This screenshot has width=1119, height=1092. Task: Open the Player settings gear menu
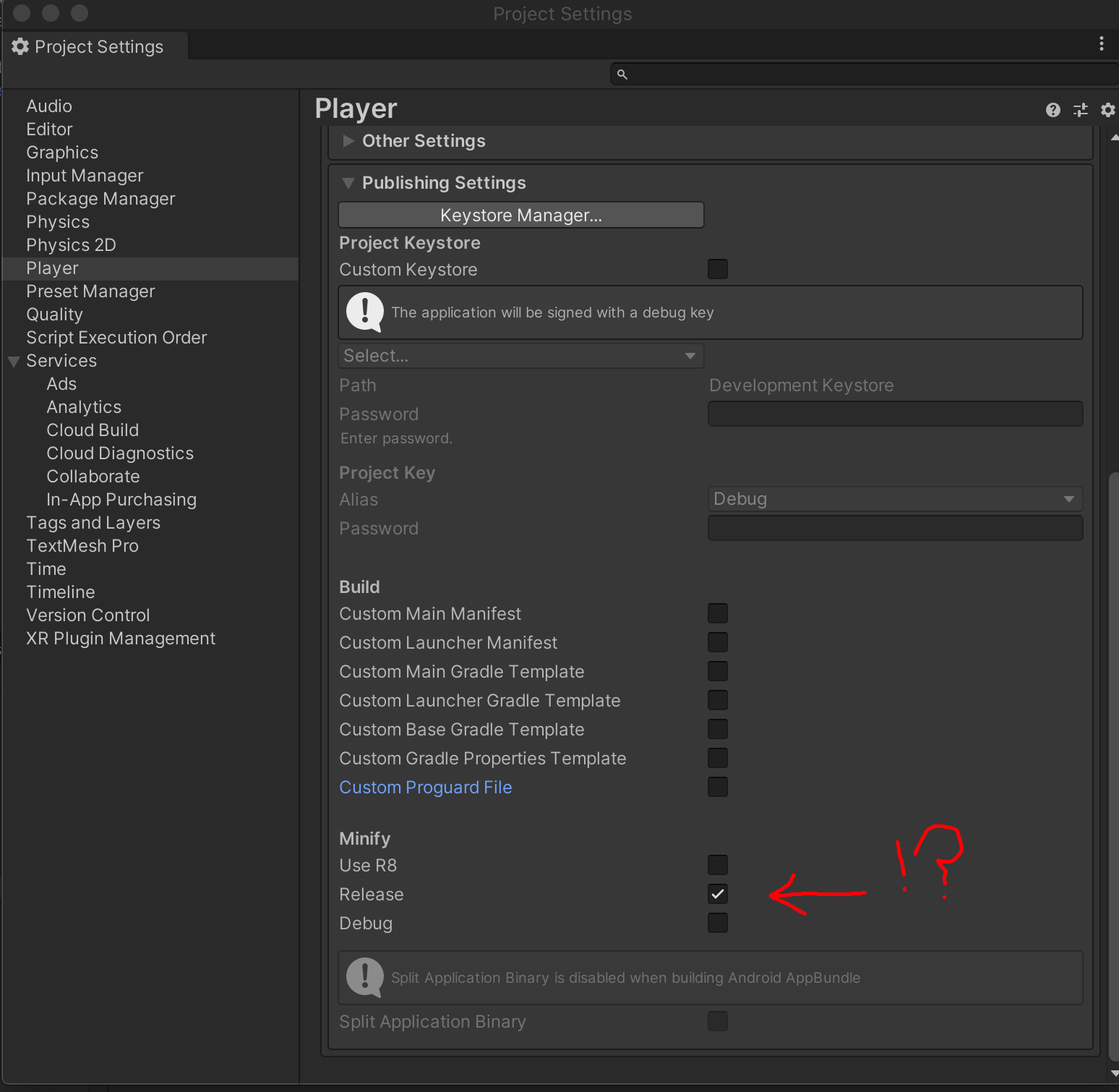tap(1107, 110)
